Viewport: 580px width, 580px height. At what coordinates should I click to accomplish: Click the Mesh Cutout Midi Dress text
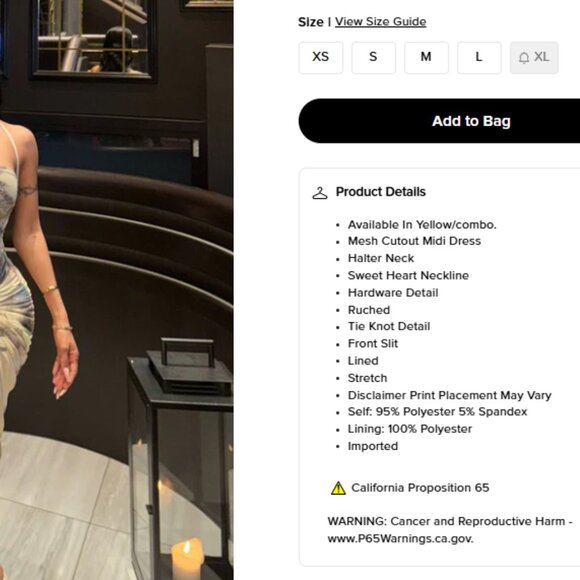coord(414,241)
